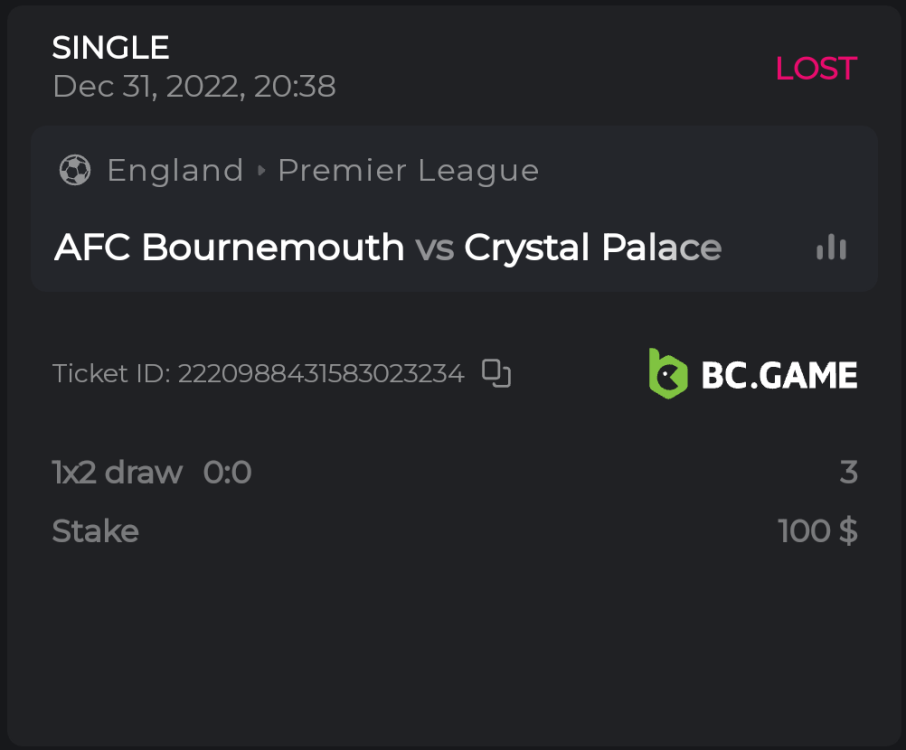
Task: Click the Dec 31, 2022 timestamp
Action: (194, 86)
